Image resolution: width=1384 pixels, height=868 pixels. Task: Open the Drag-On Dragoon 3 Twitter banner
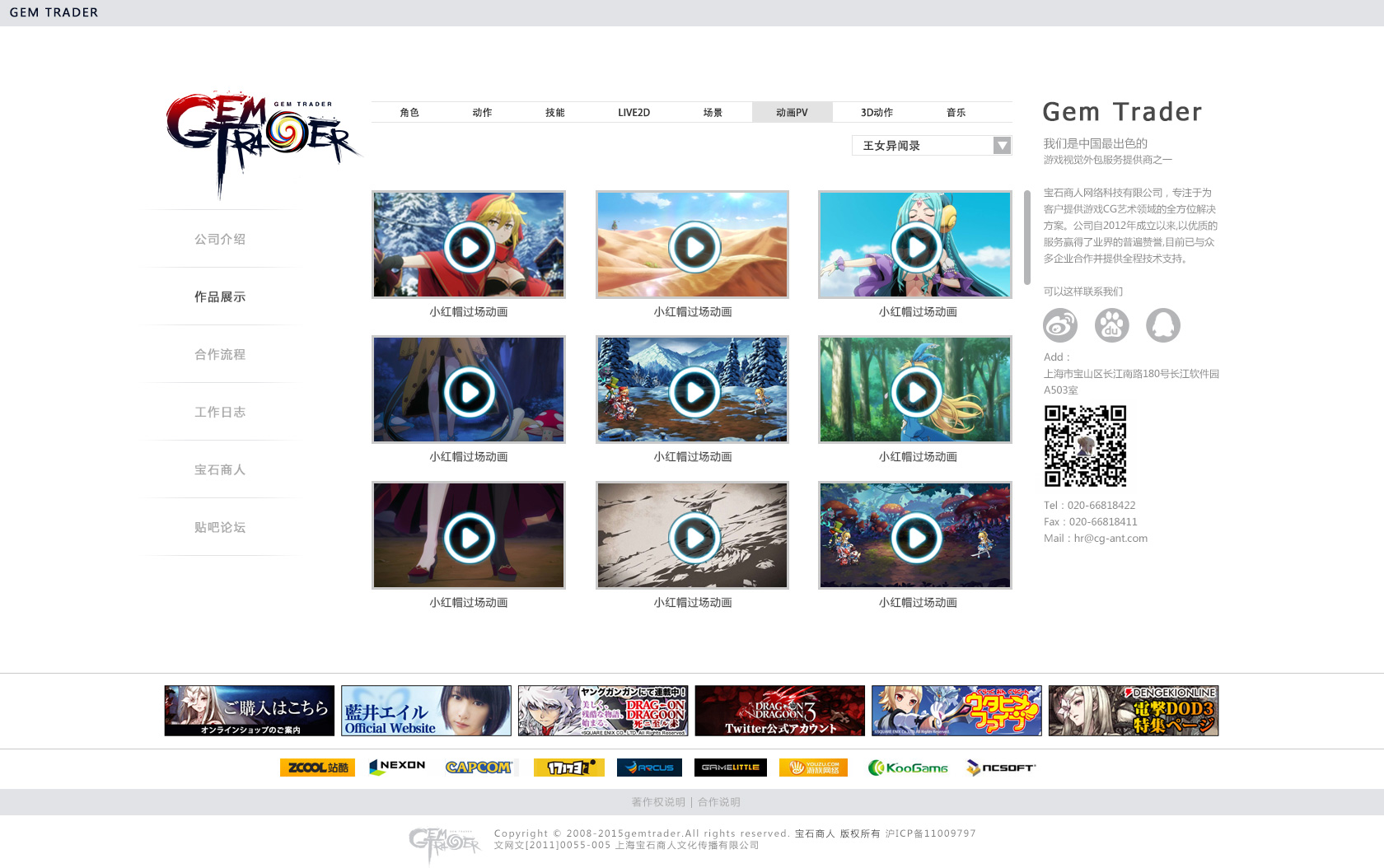[x=780, y=711]
